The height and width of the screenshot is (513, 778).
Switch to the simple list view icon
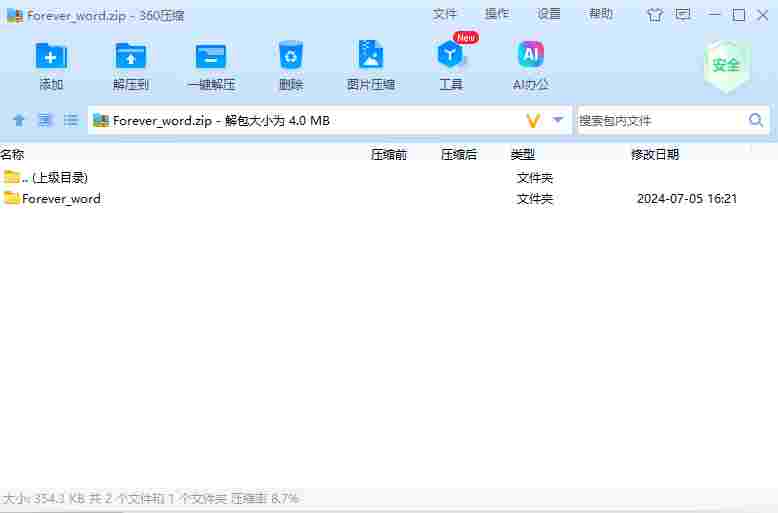pos(71,120)
